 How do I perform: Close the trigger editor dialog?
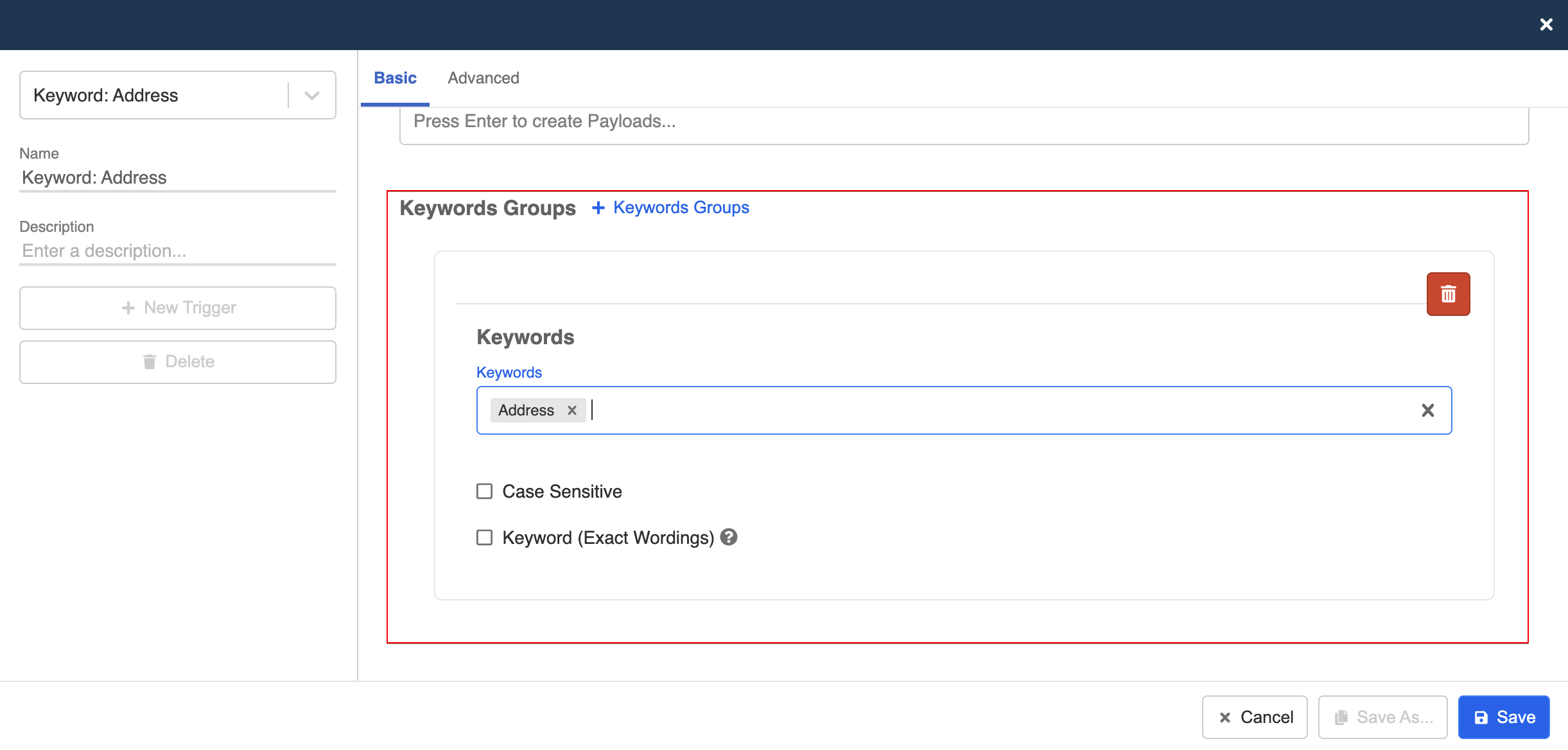1546,24
